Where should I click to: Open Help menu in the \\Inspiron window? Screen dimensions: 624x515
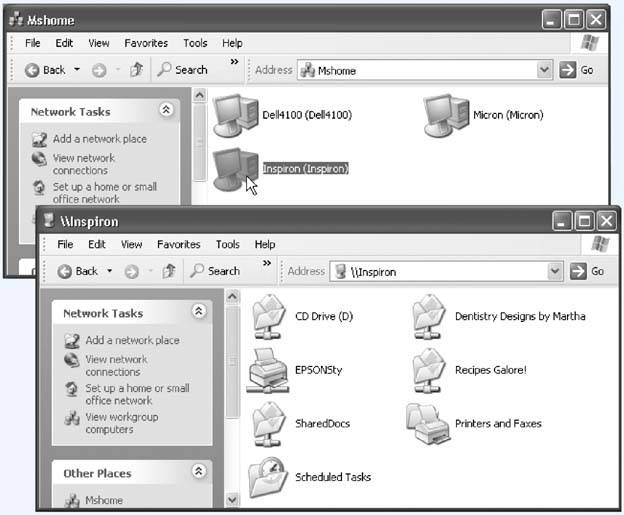point(265,244)
